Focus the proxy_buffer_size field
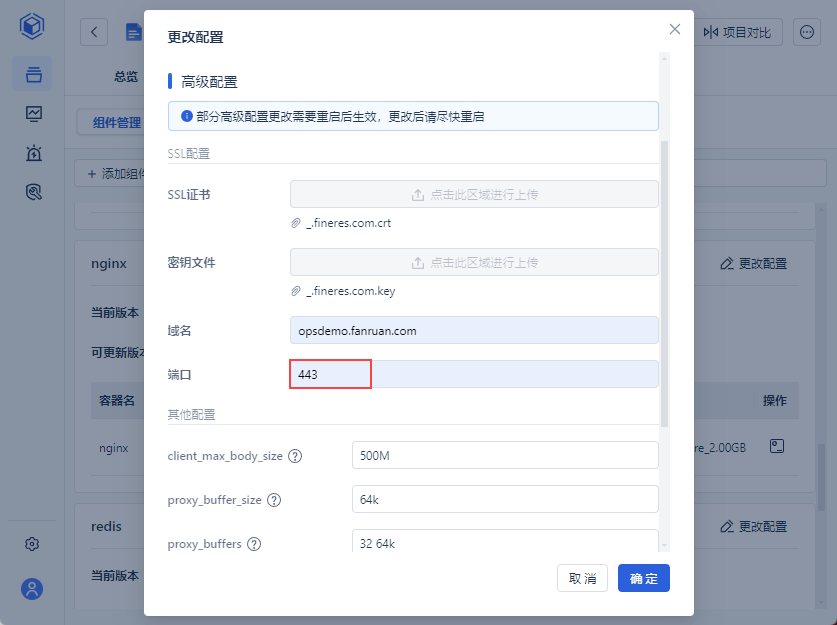Viewport: 837px width, 625px height. 505,499
